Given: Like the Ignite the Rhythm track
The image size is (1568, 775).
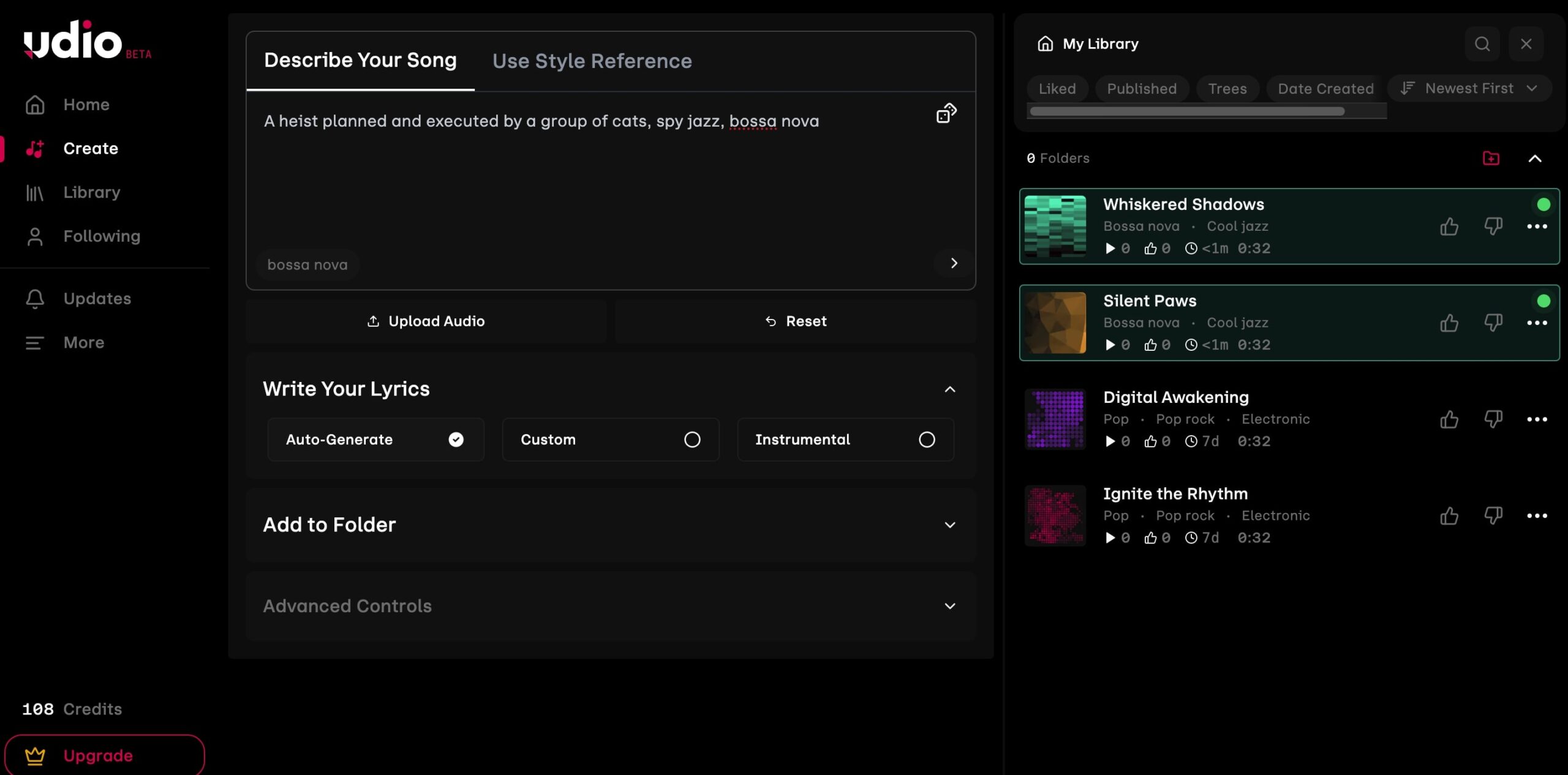Looking at the screenshot, I should point(1449,516).
